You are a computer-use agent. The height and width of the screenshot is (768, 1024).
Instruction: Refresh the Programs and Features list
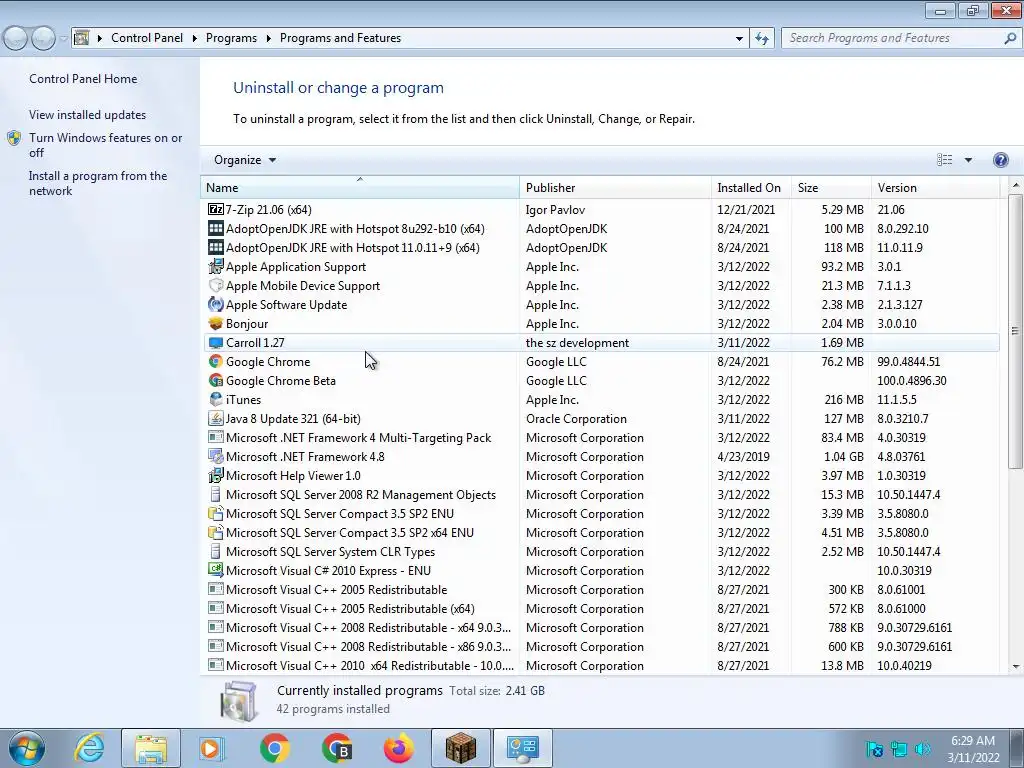[x=762, y=39]
